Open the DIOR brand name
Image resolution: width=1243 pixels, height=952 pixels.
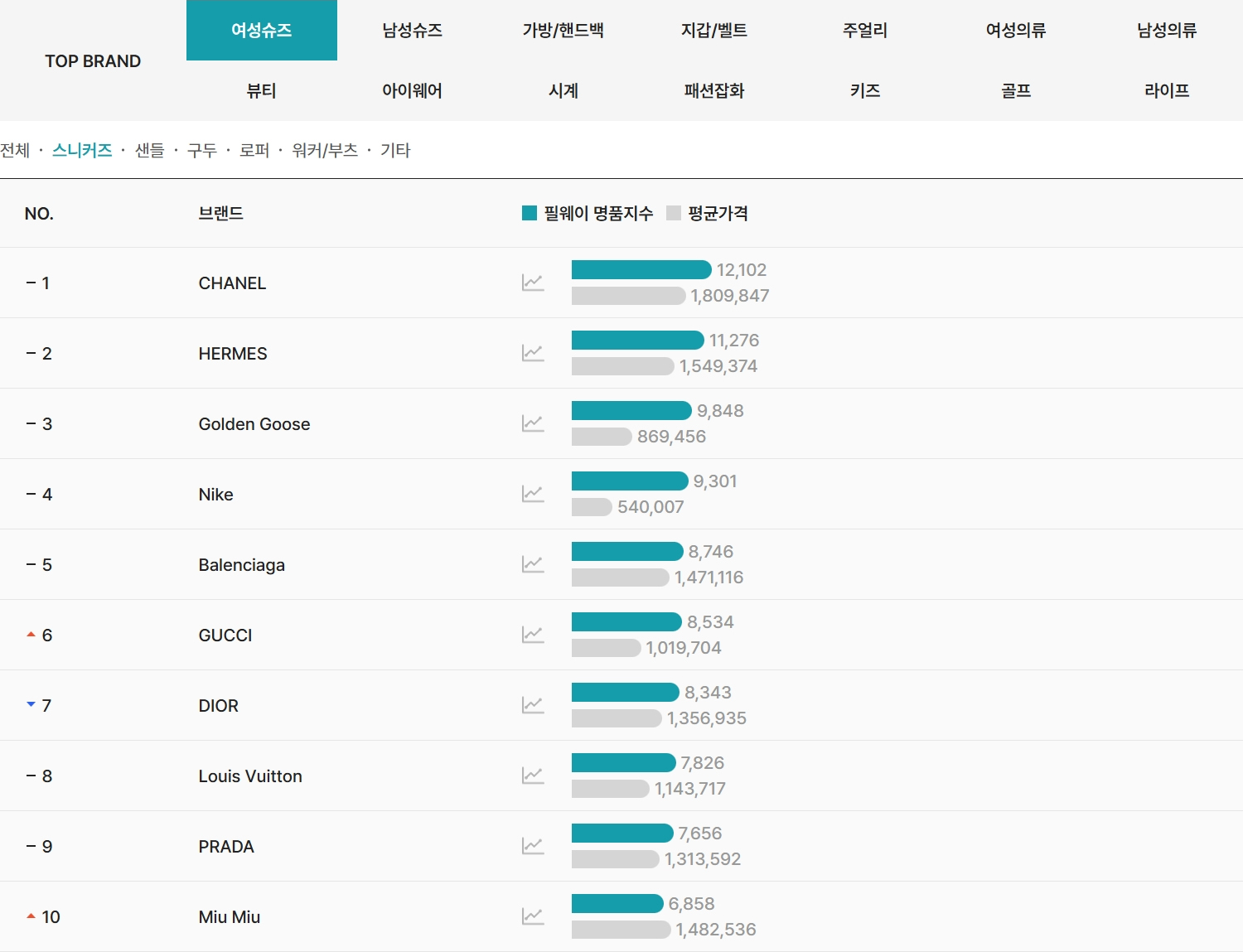point(218,706)
